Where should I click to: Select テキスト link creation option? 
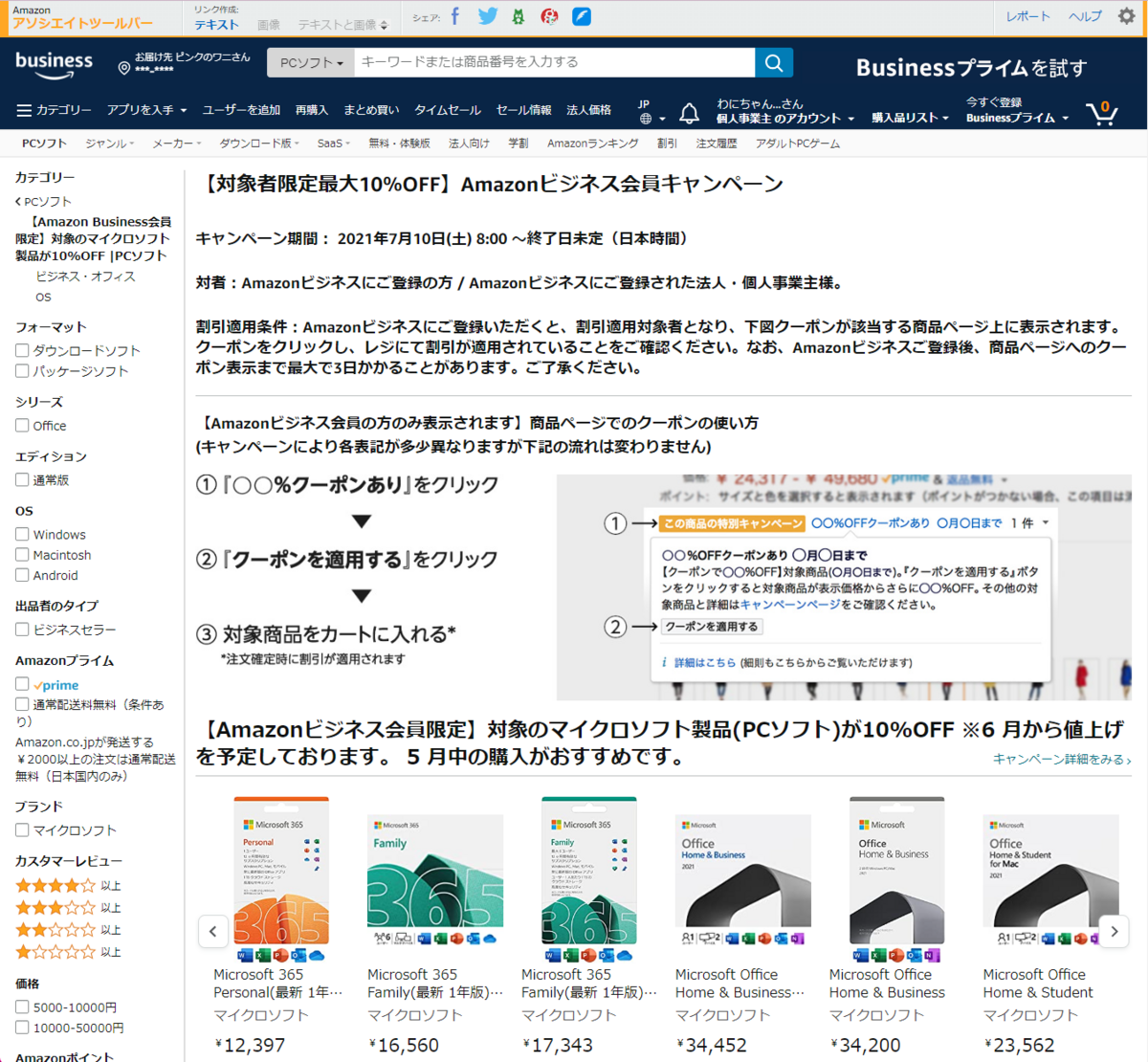tap(217, 25)
